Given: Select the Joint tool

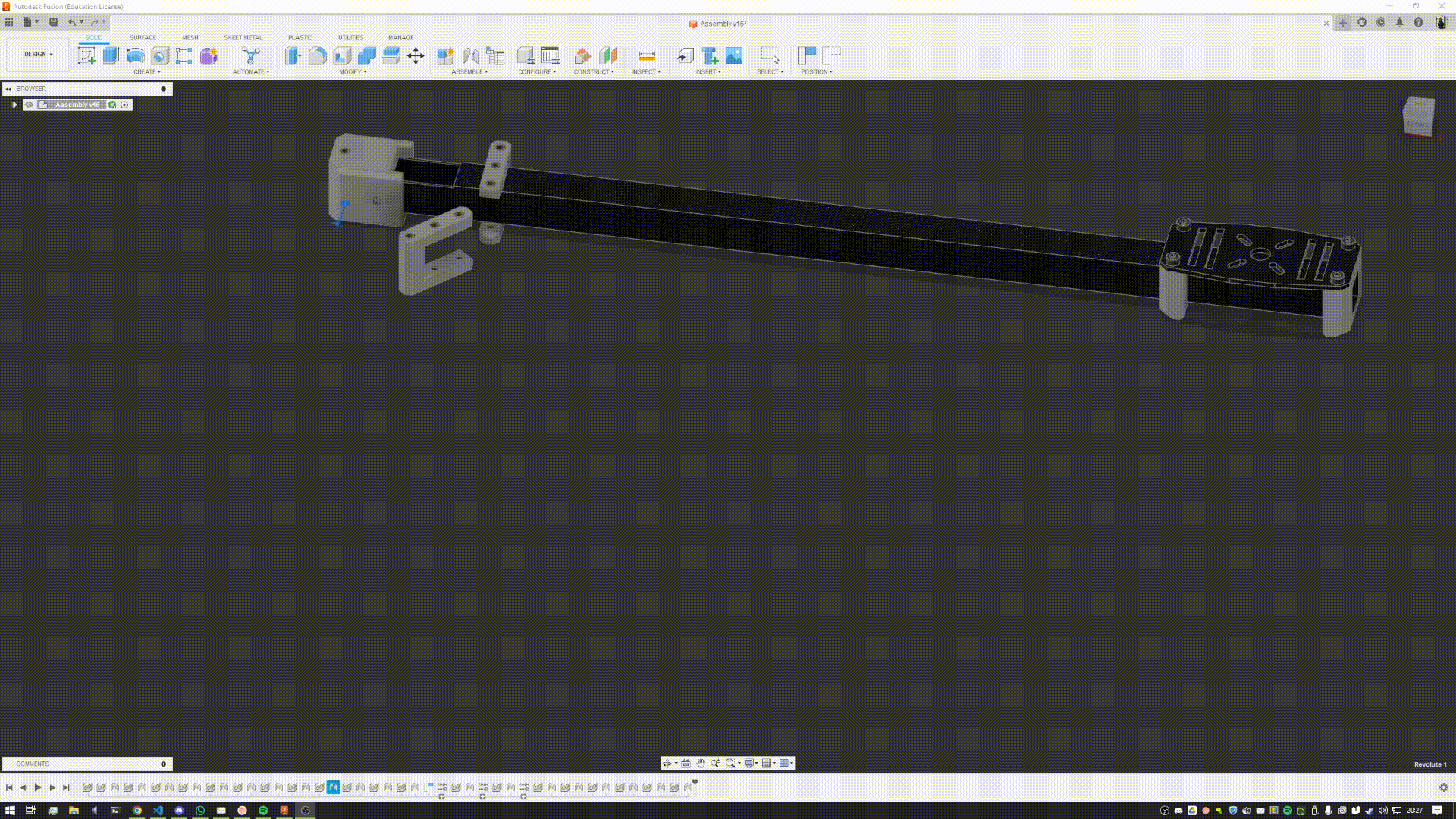Looking at the screenshot, I should (470, 55).
